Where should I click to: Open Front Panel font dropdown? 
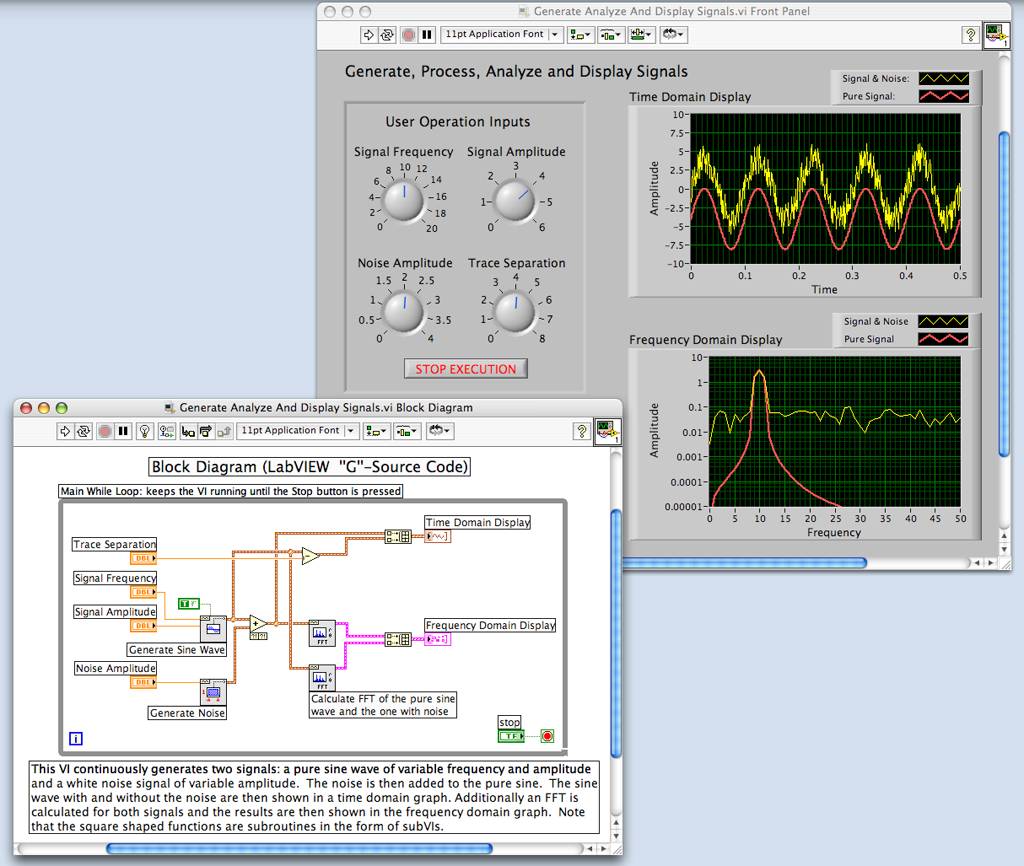point(501,34)
